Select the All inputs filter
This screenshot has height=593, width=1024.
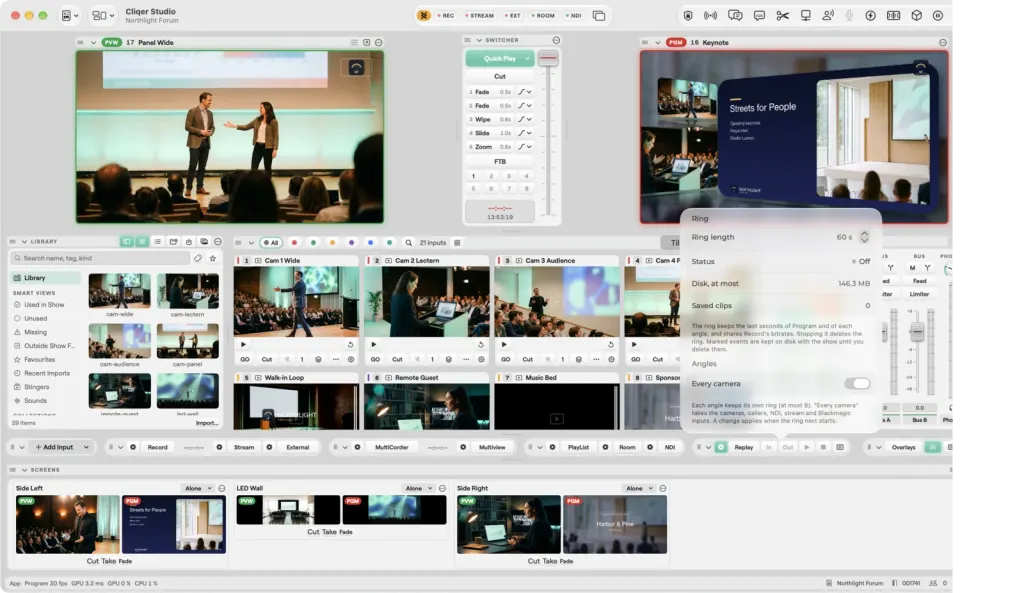pos(271,243)
